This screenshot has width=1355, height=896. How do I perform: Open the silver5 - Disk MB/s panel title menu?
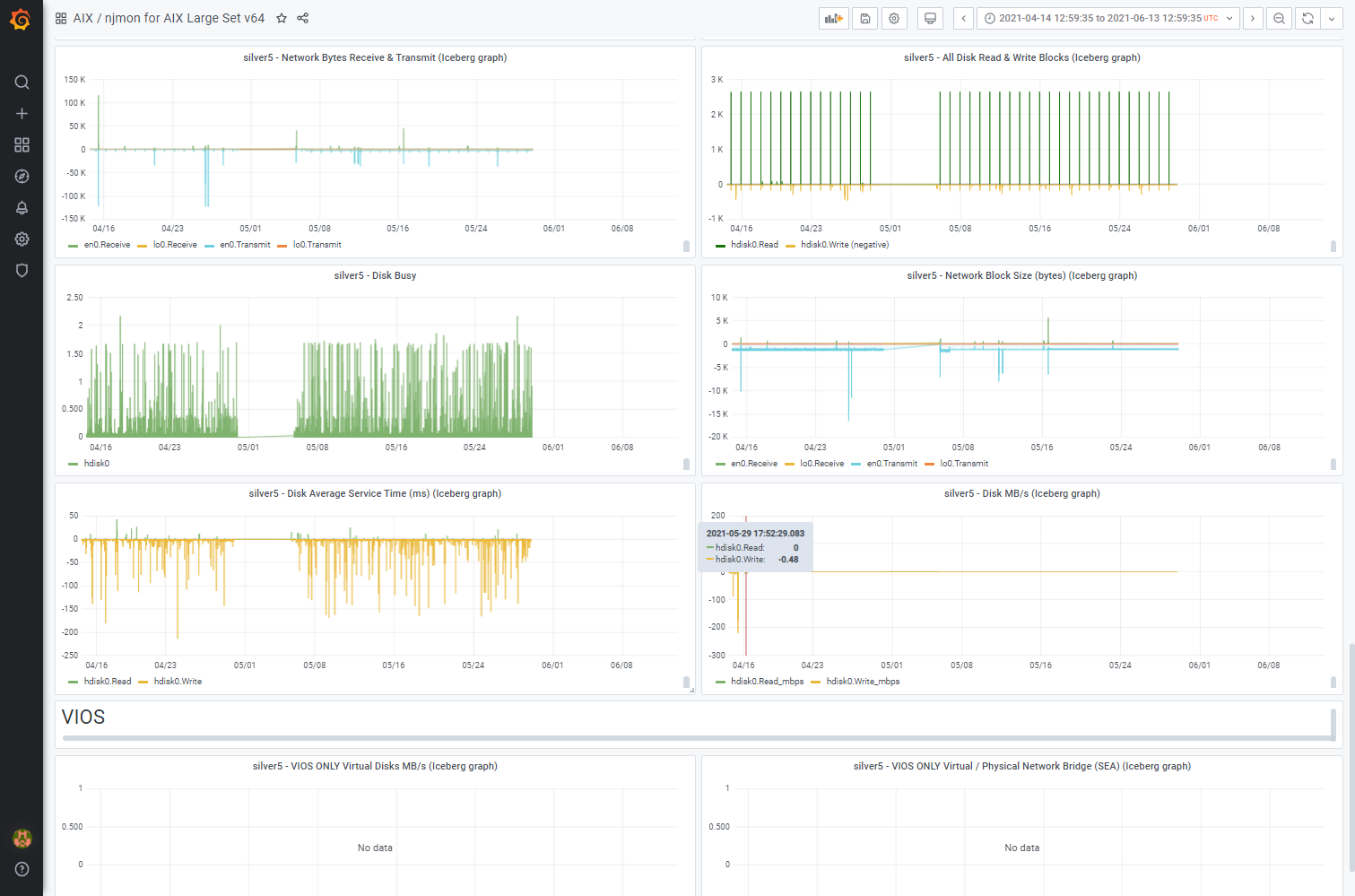pyautogui.click(x=1021, y=493)
